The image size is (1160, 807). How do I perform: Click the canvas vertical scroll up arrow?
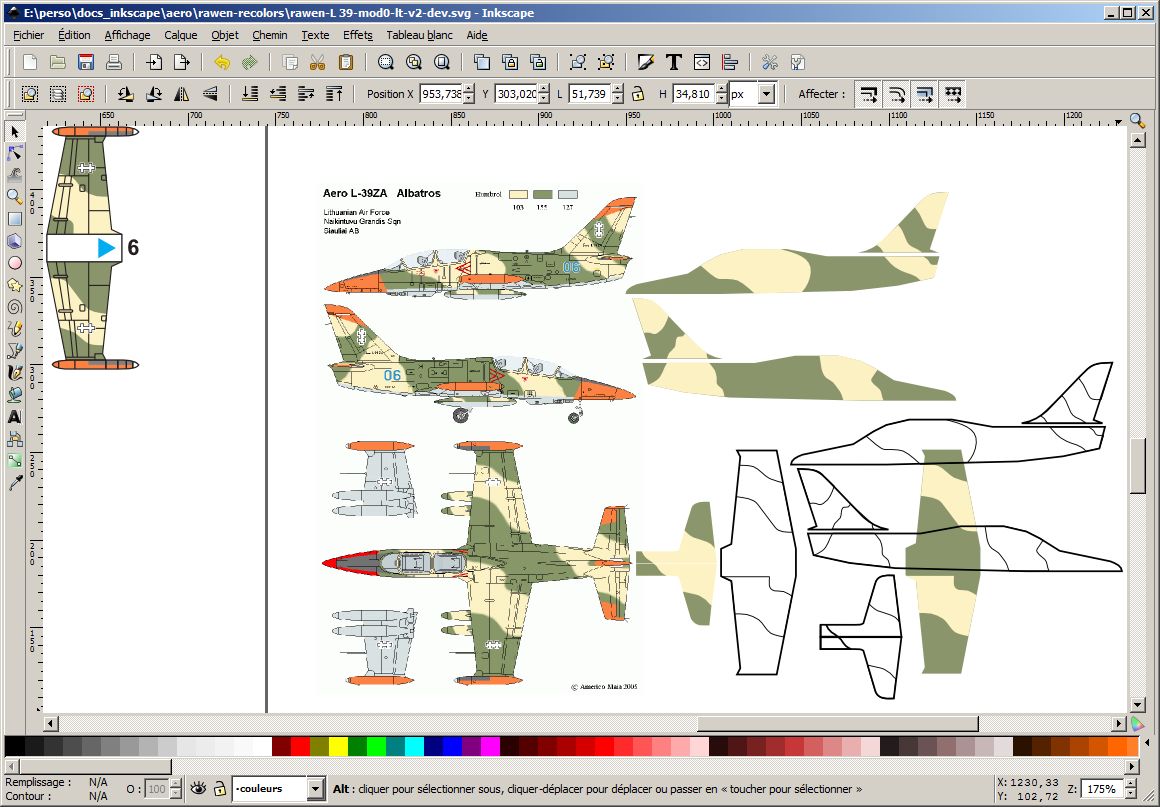pos(1137,139)
